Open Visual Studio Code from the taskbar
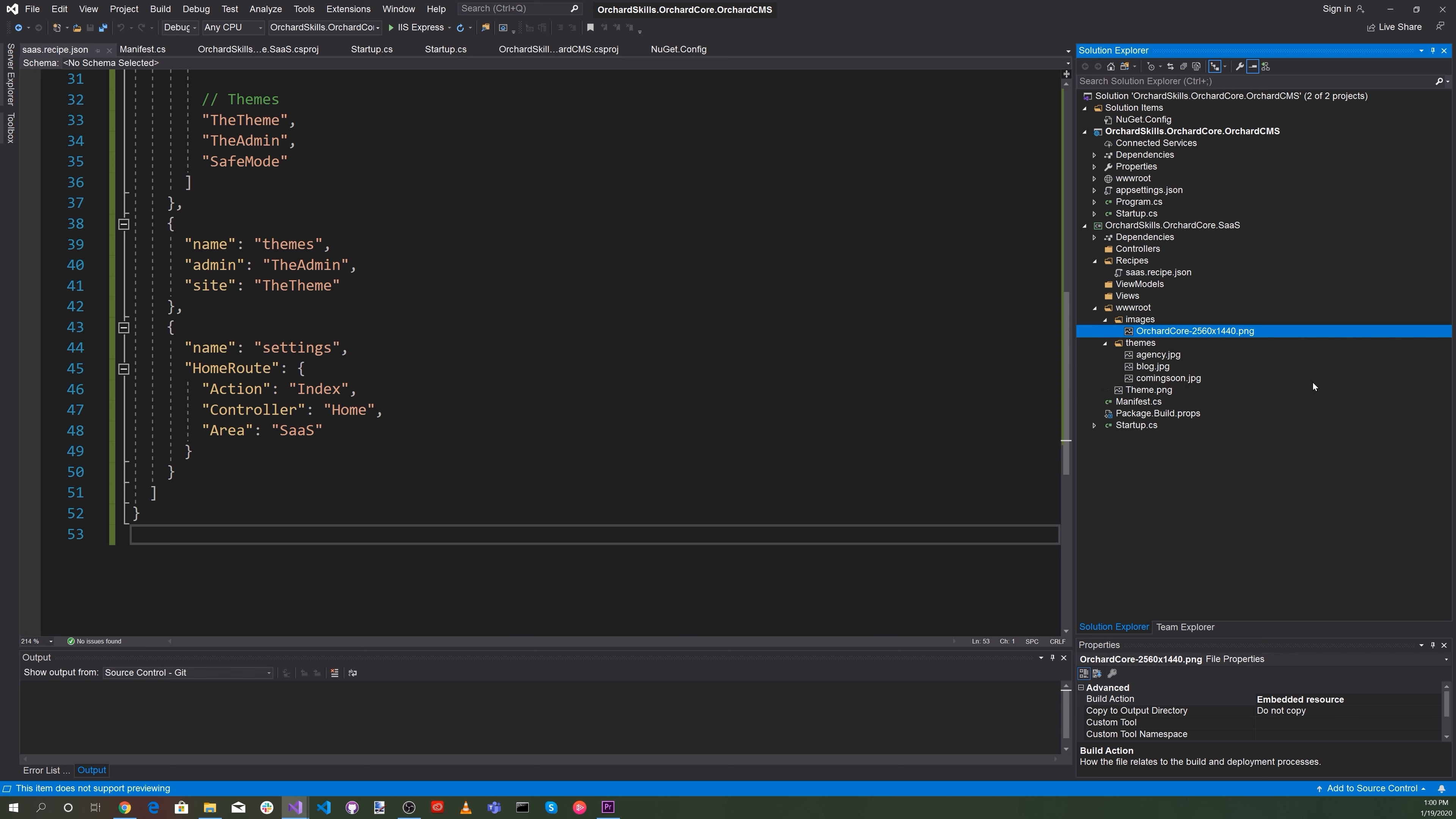Screen dimensions: 1456x819 click(x=323, y=808)
